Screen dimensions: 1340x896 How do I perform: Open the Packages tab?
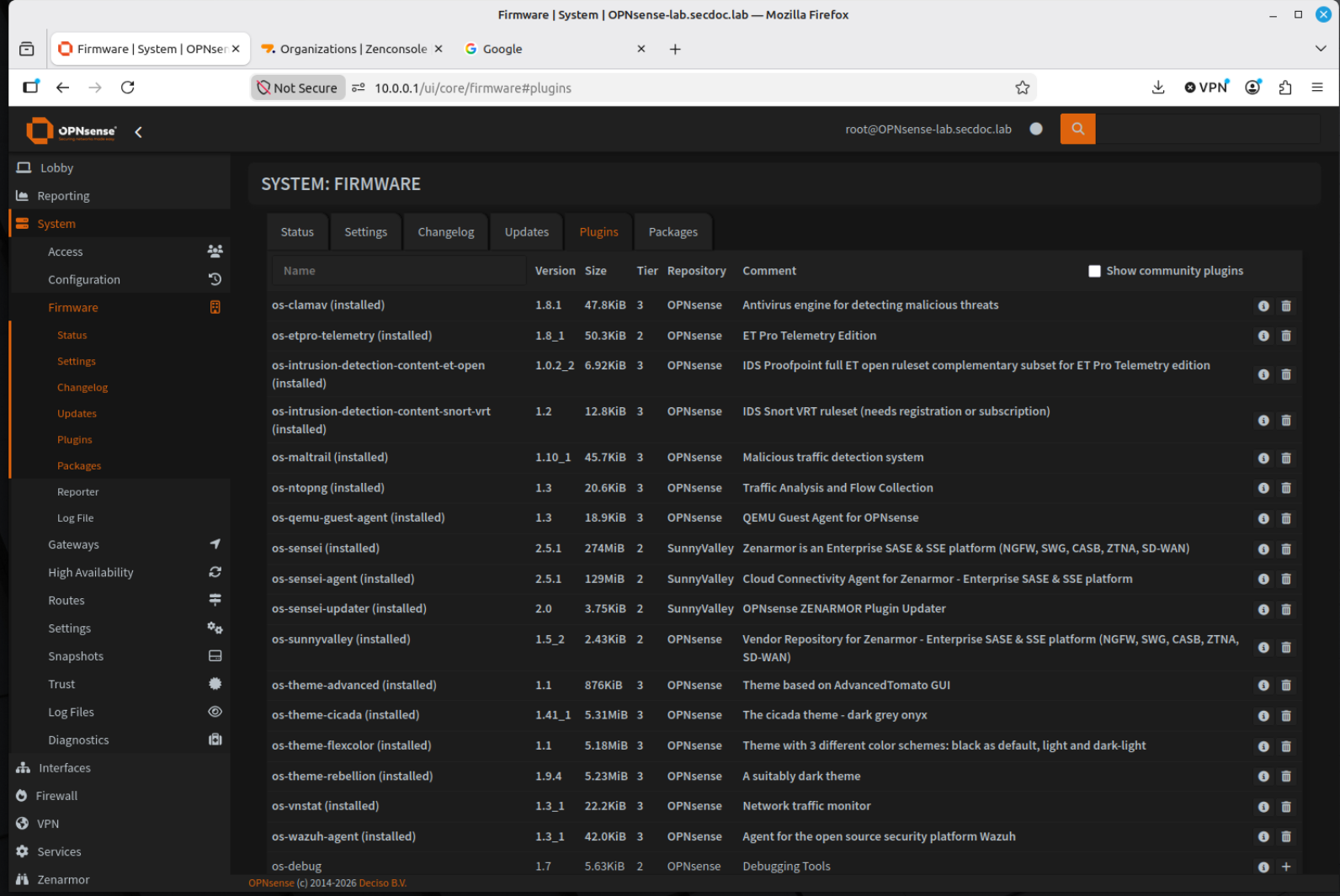[x=673, y=232]
